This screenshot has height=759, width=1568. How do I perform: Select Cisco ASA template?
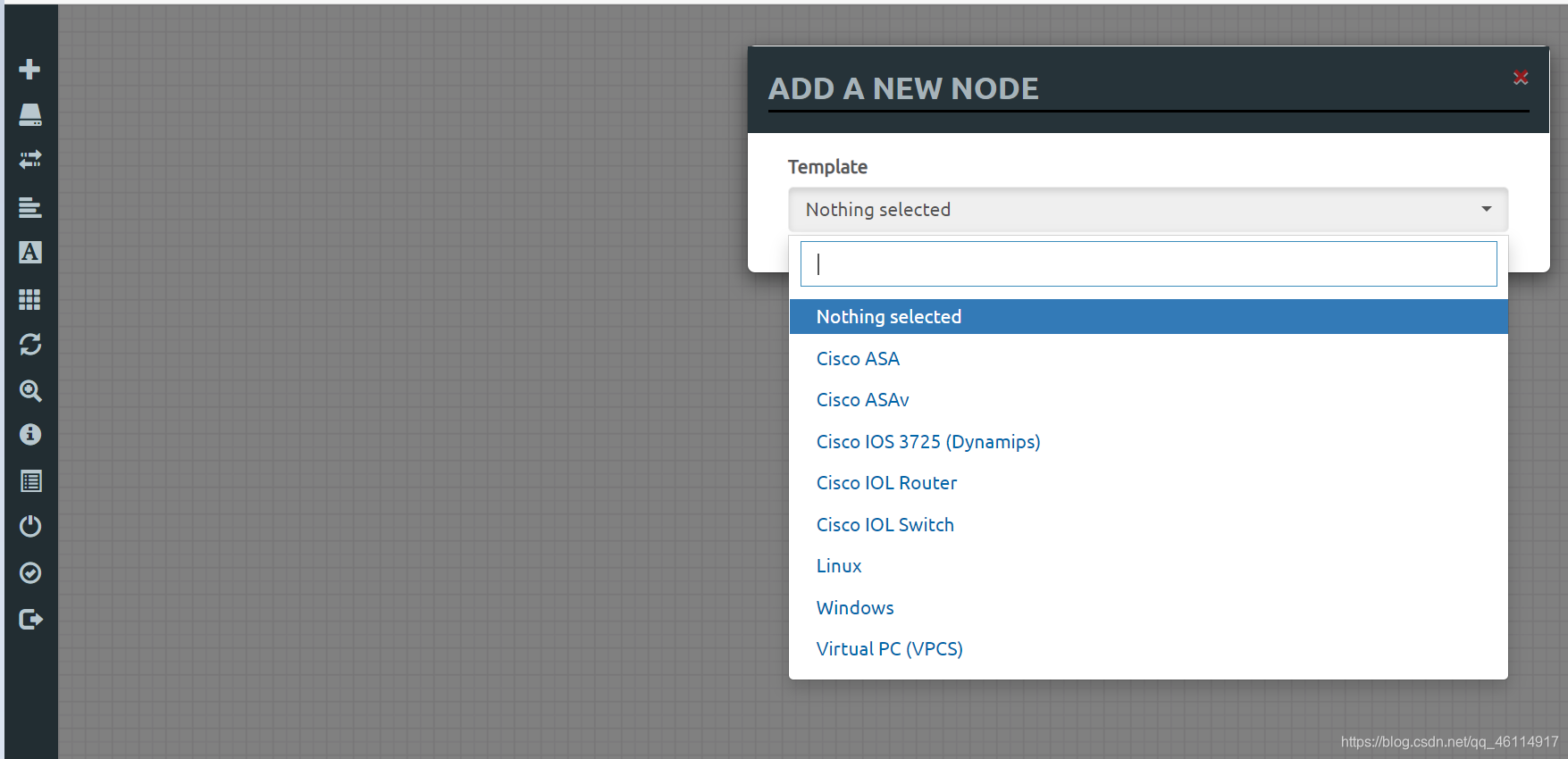coord(1148,359)
